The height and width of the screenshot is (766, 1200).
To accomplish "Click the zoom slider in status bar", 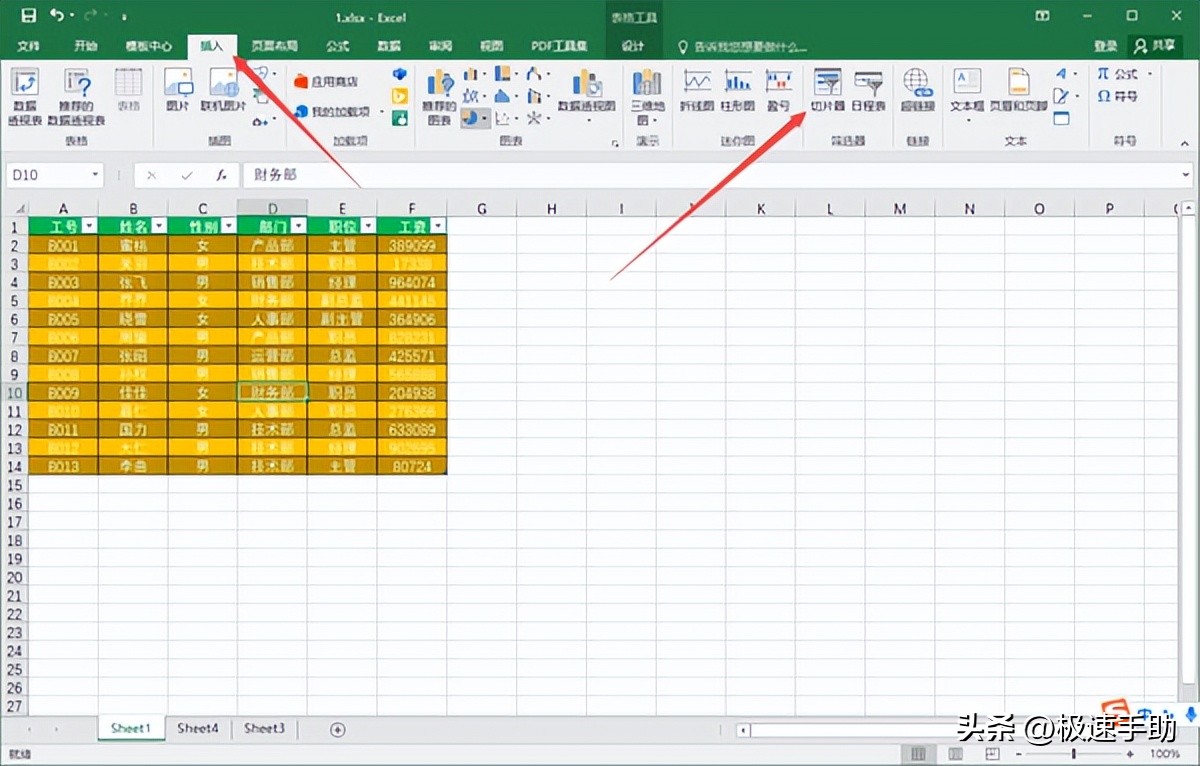I will tap(1073, 754).
